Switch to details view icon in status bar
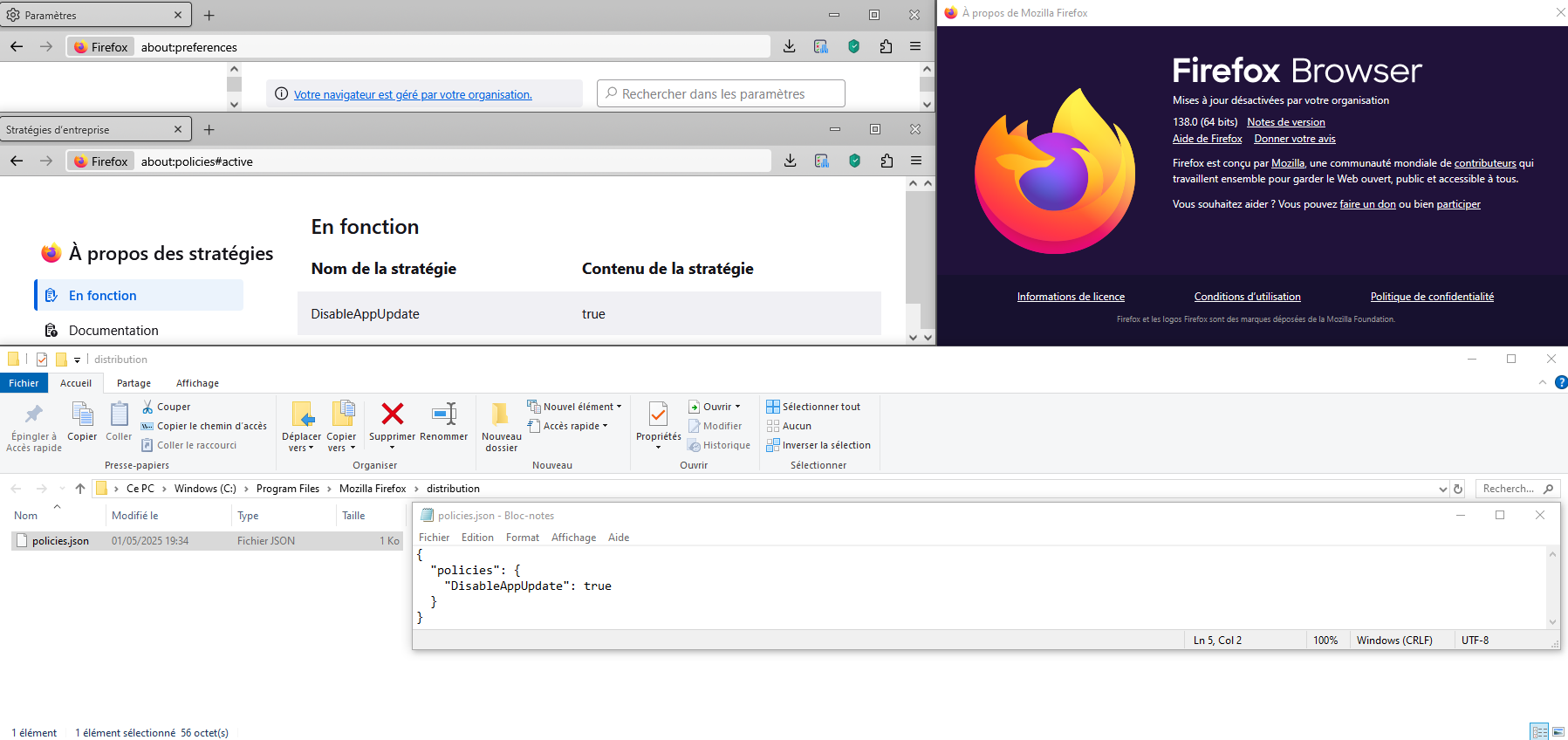 [x=1539, y=731]
